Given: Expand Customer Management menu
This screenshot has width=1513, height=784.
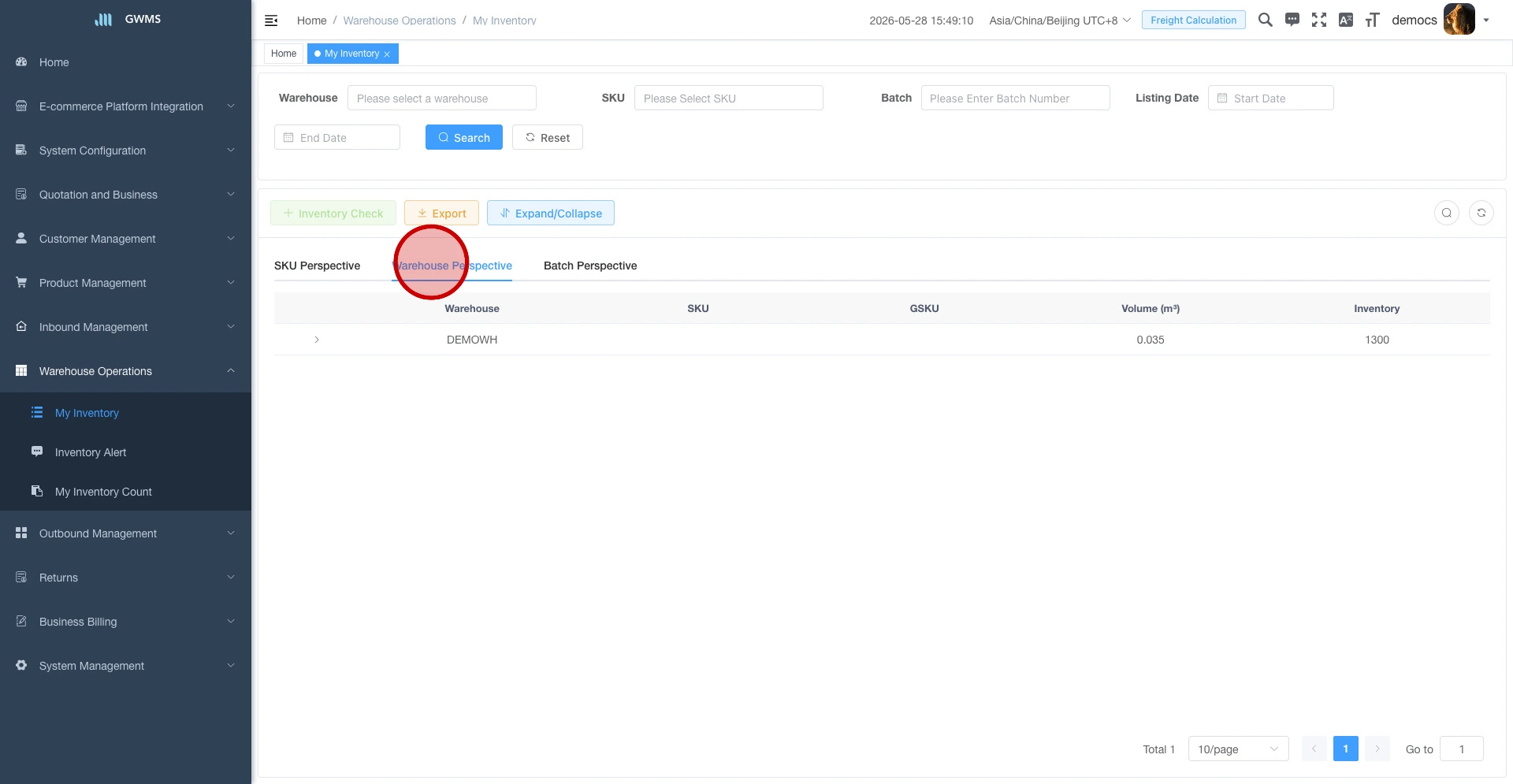Looking at the screenshot, I should coord(125,239).
